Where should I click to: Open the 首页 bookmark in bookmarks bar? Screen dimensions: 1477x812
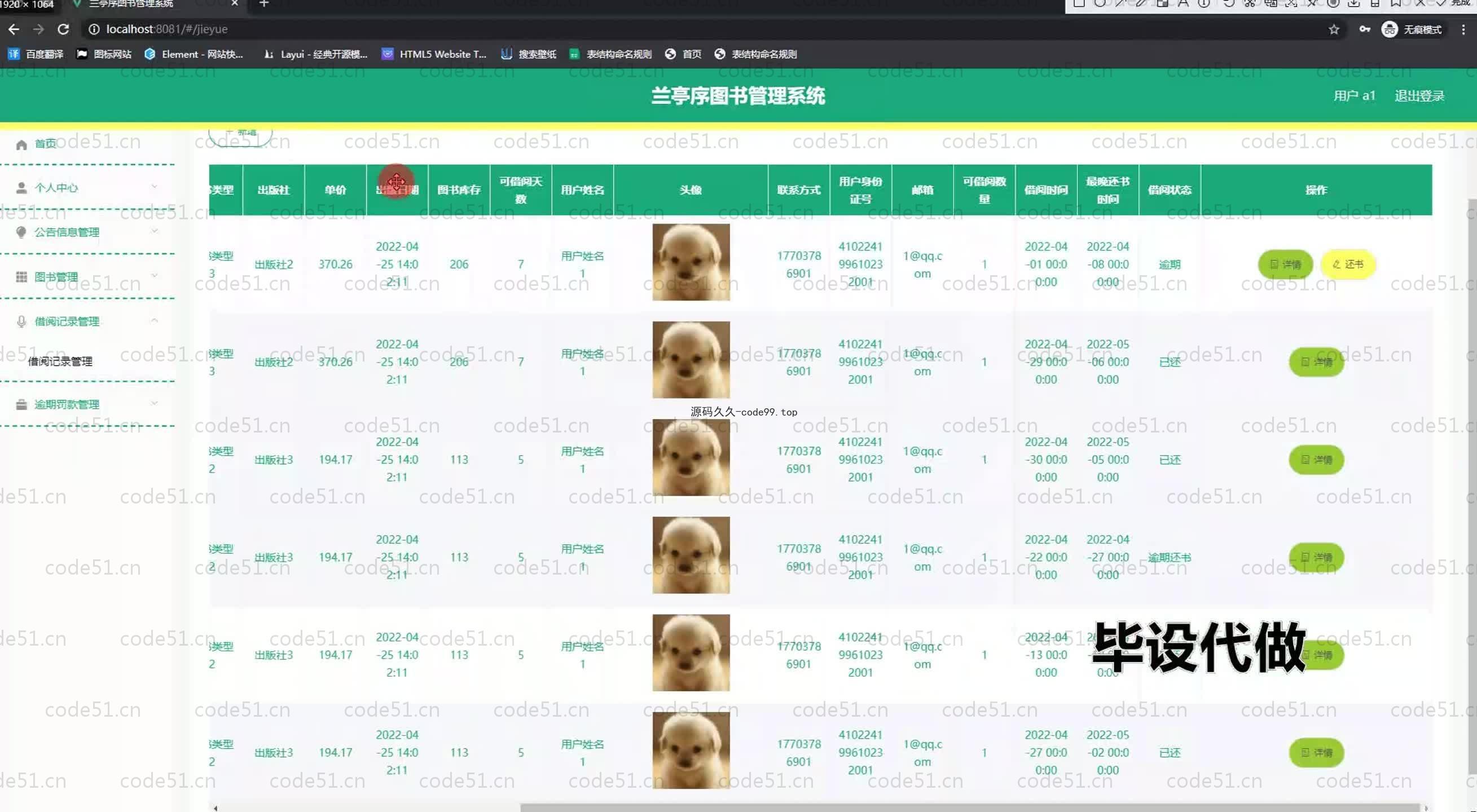[683, 54]
